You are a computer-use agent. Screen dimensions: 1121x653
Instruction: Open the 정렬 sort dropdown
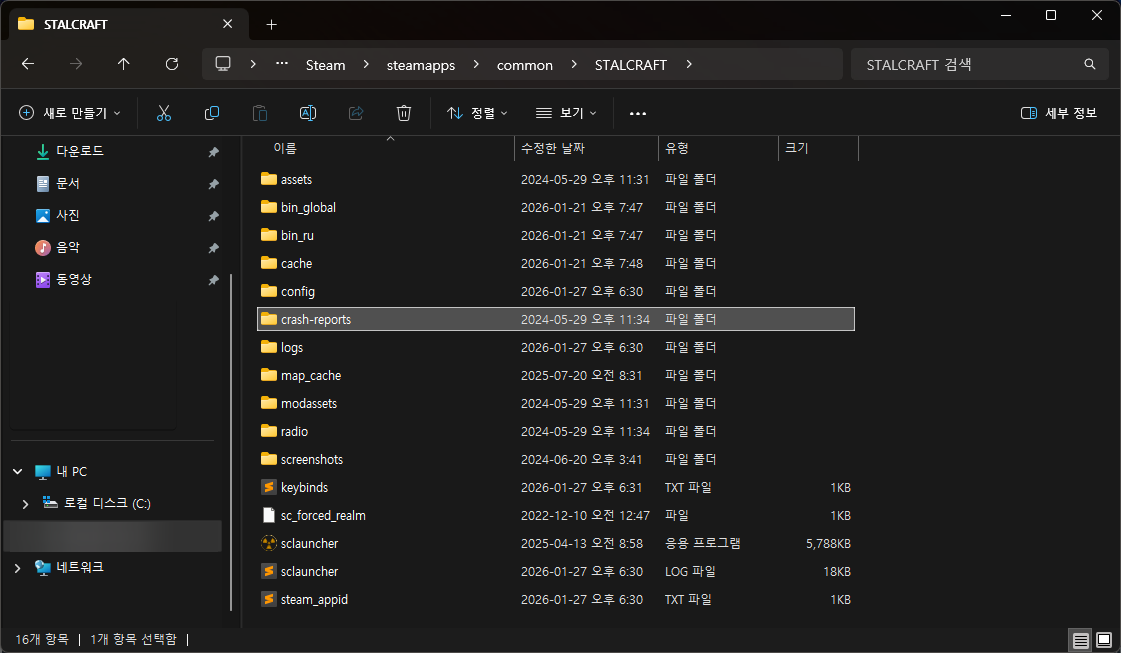477,113
